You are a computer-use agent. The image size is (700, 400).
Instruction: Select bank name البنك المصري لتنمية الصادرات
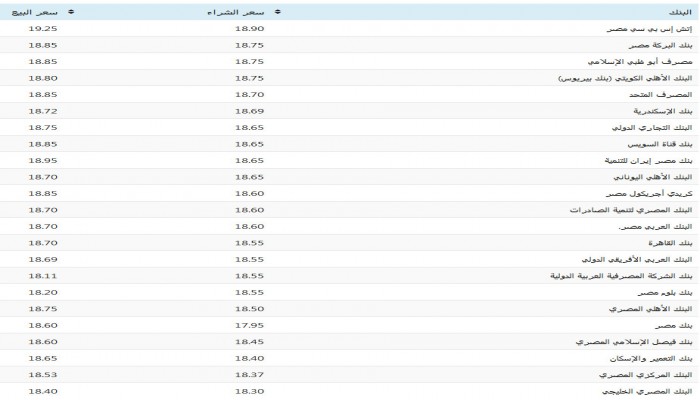tap(631, 210)
